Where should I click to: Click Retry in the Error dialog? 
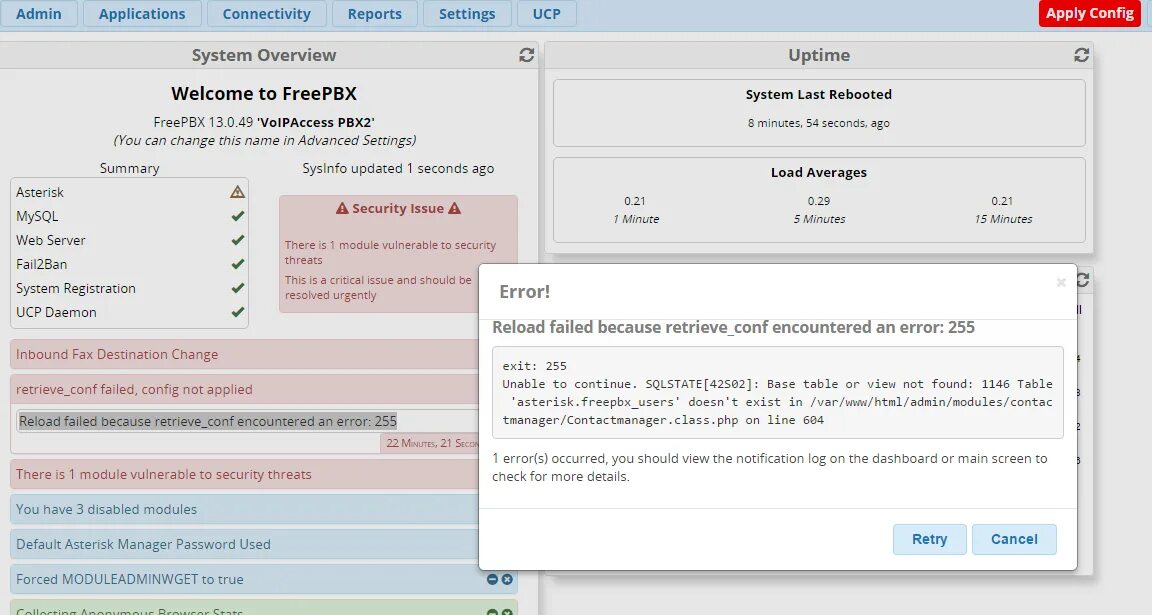tap(929, 539)
